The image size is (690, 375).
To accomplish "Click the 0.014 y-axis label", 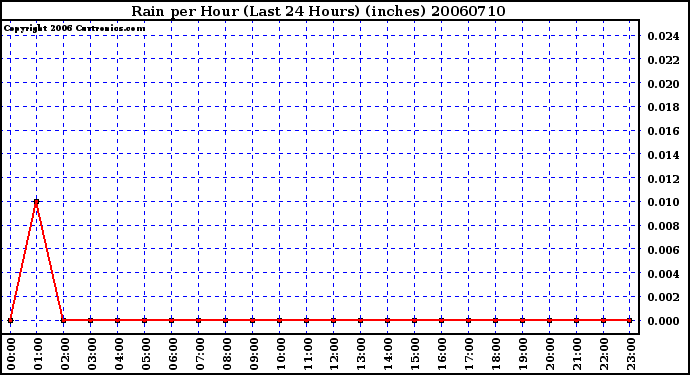I will pyautogui.click(x=663, y=155).
